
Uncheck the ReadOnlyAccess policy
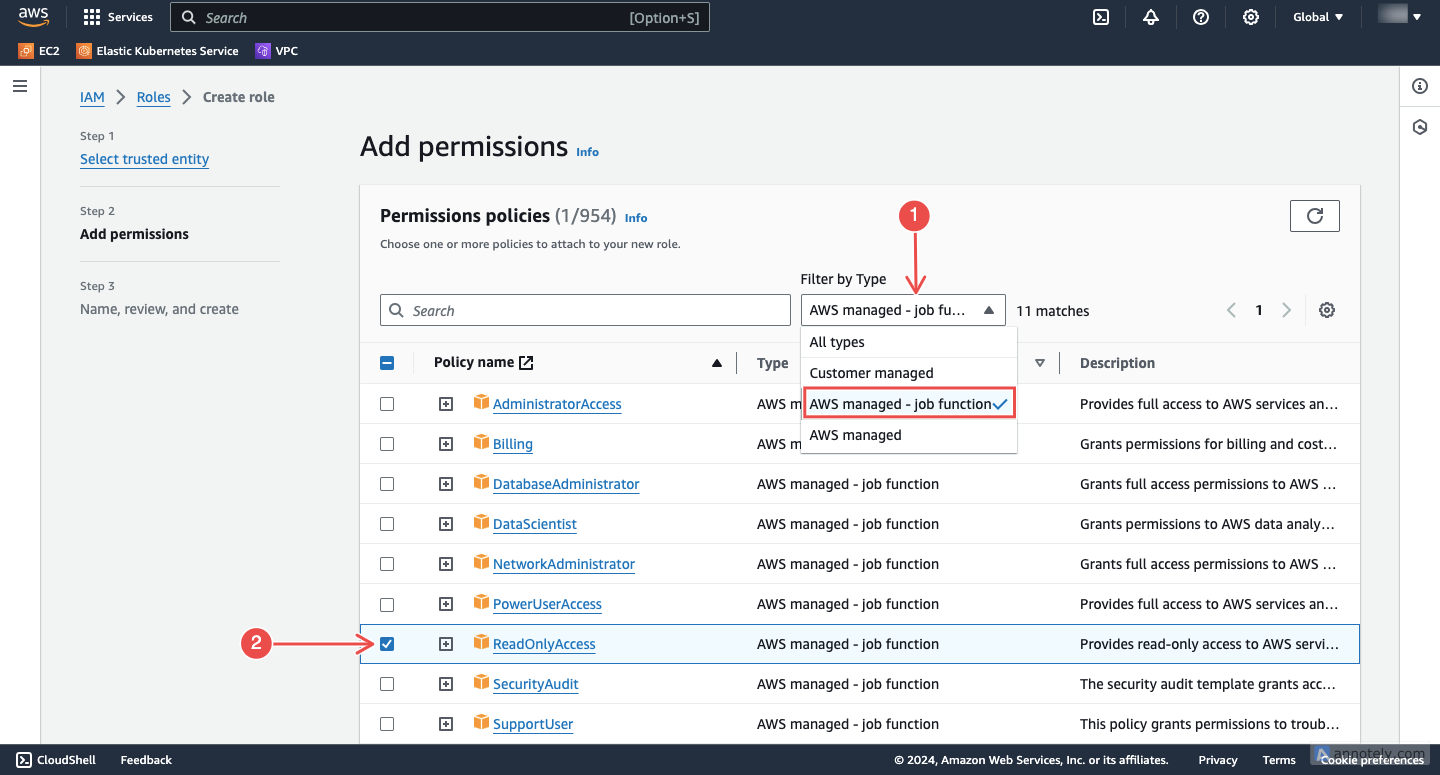point(387,643)
